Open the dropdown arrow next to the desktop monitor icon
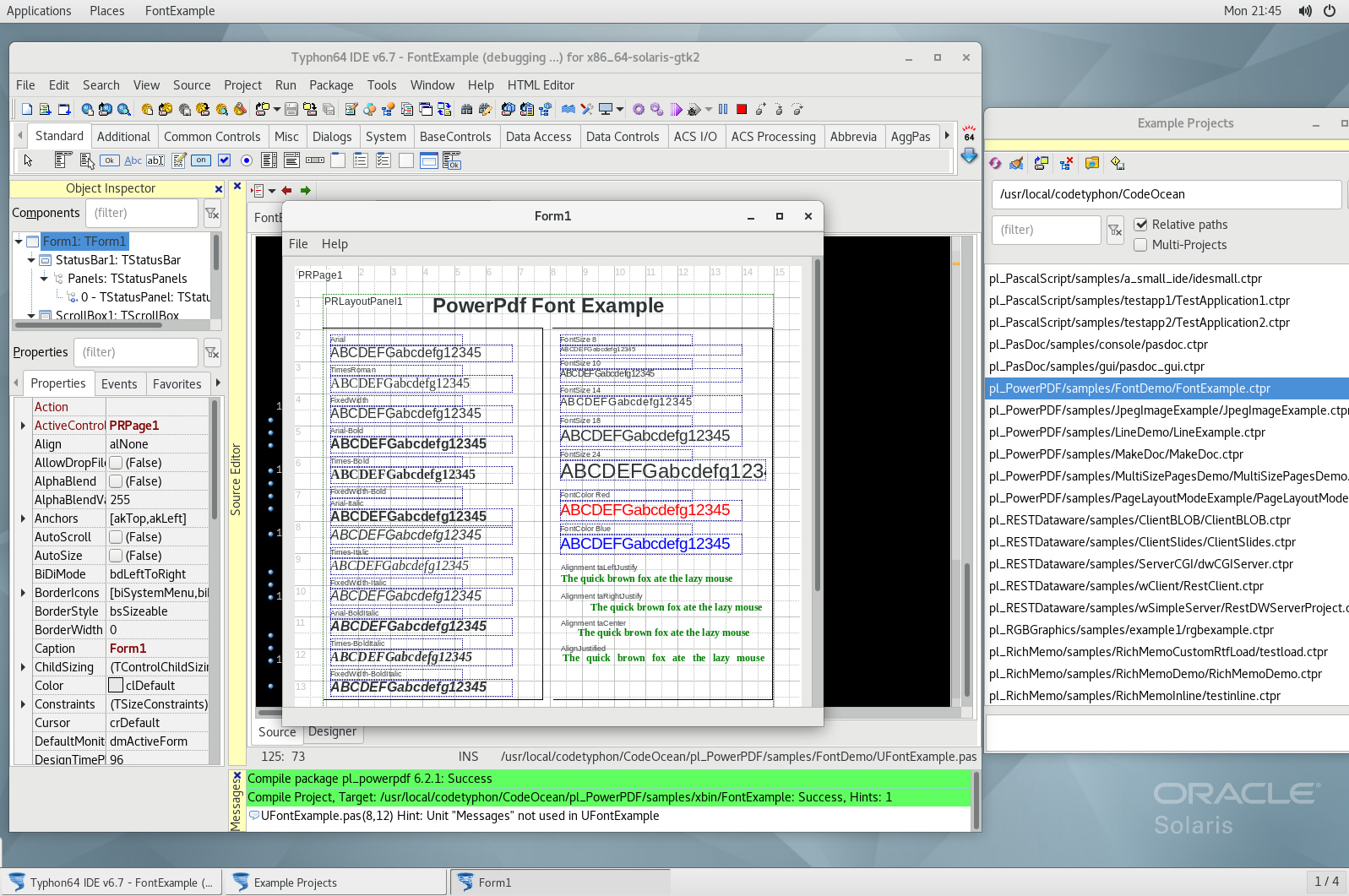This screenshot has height=896, width=1349. (620, 109)
